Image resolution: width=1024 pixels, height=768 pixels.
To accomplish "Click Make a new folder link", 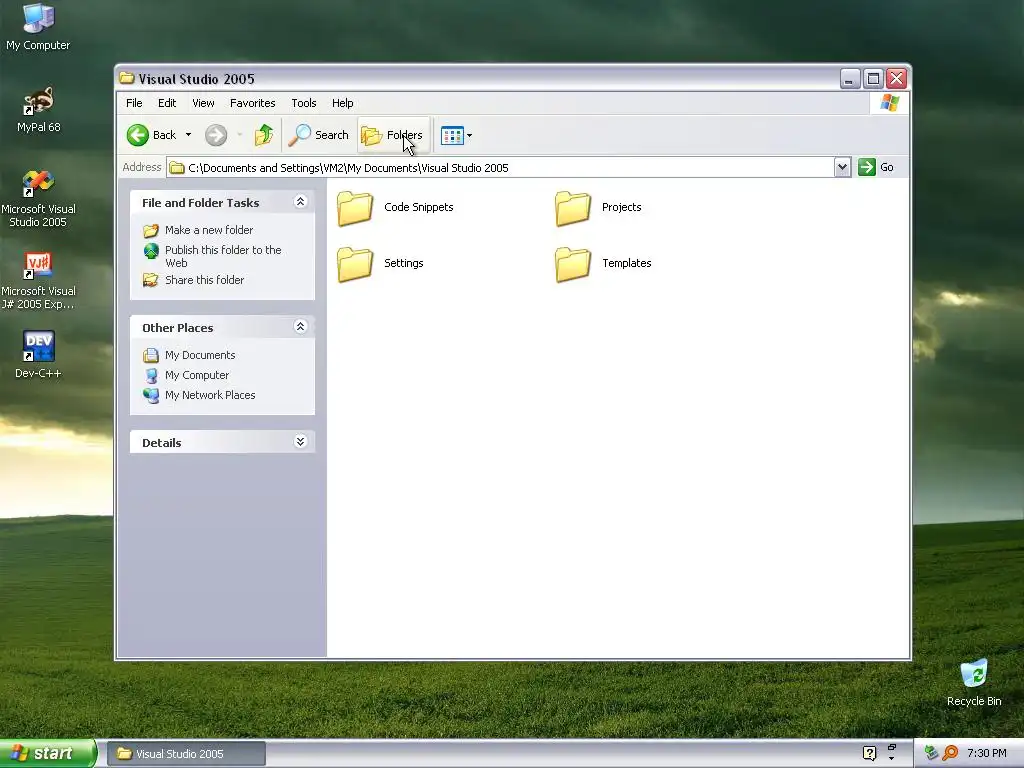I will pos(209,230).
